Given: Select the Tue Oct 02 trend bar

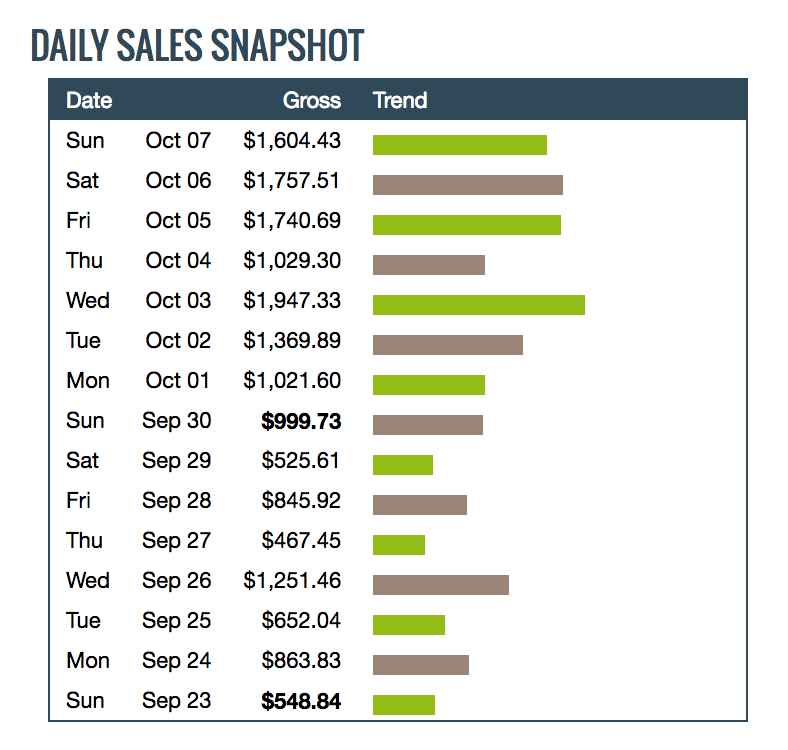Looking at the screenshot, I should point(447,345).
